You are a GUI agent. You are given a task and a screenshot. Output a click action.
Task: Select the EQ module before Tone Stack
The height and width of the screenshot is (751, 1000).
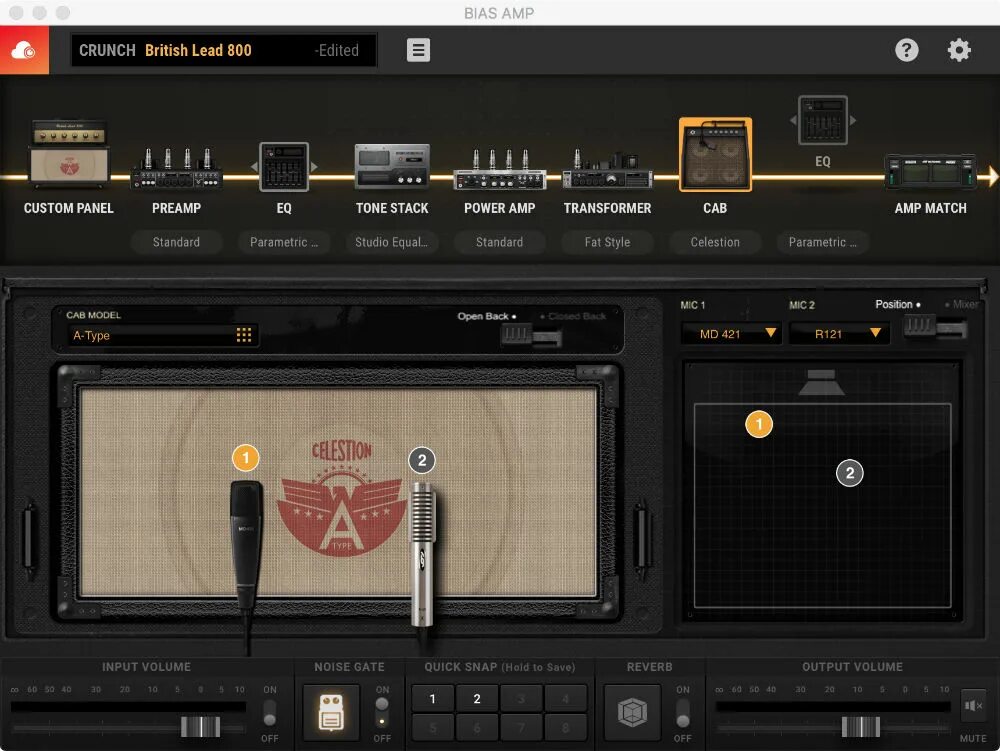point(284,166)
